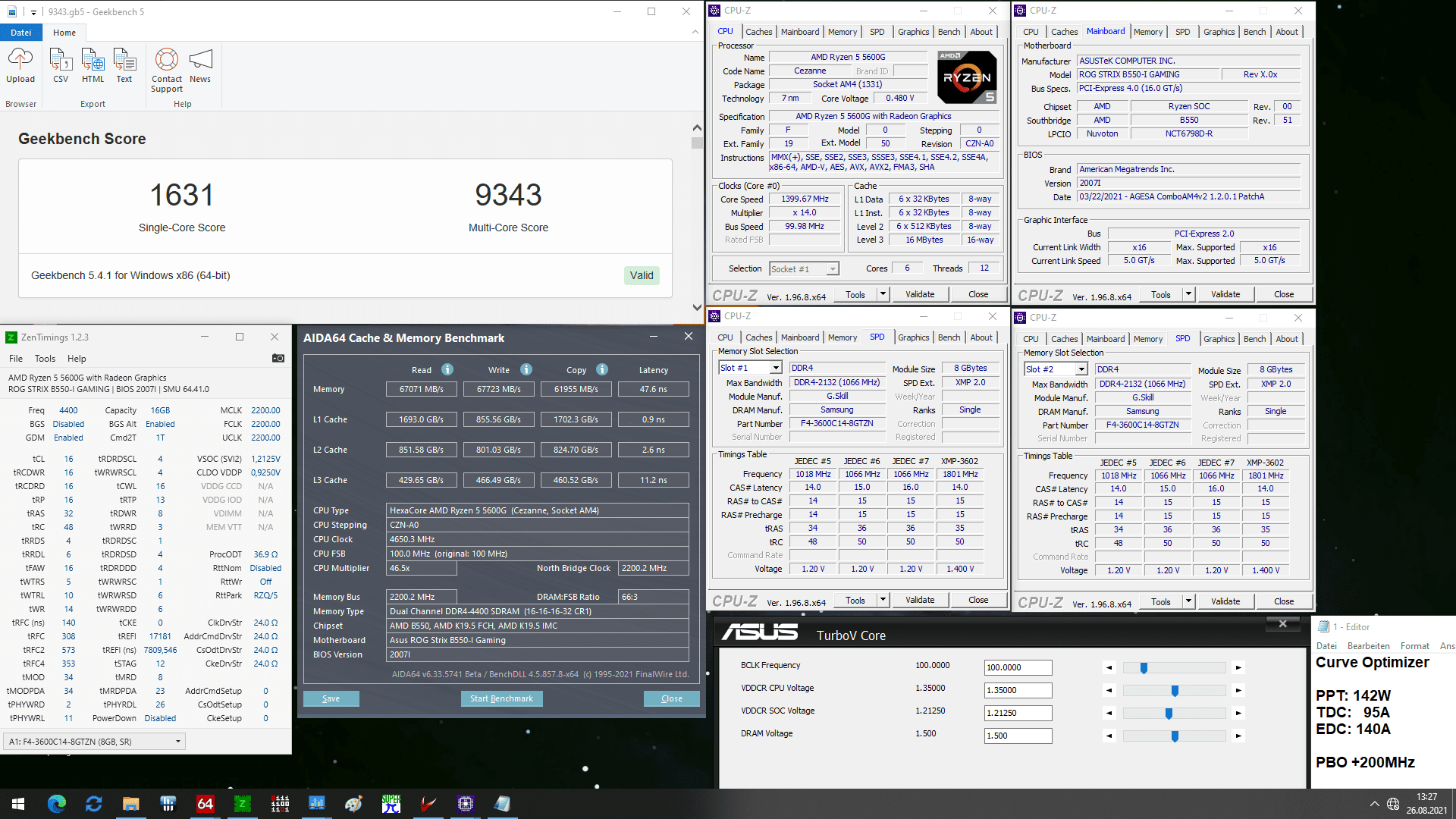The width and height of the screenshot is (1456, 819).
Task: Open the Socket #1 selection dropdown
Action: tap(833, 269)
